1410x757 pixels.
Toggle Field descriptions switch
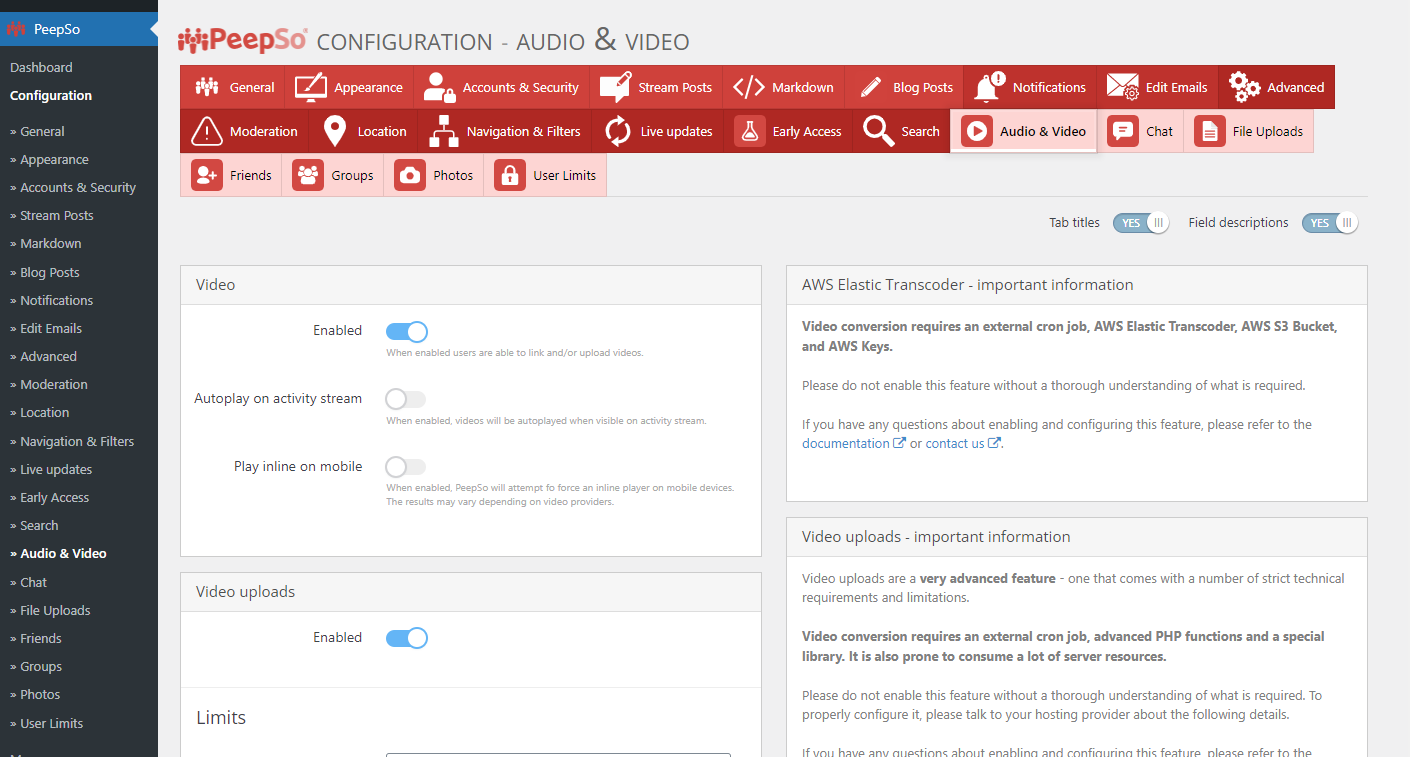click(1330, 223)
